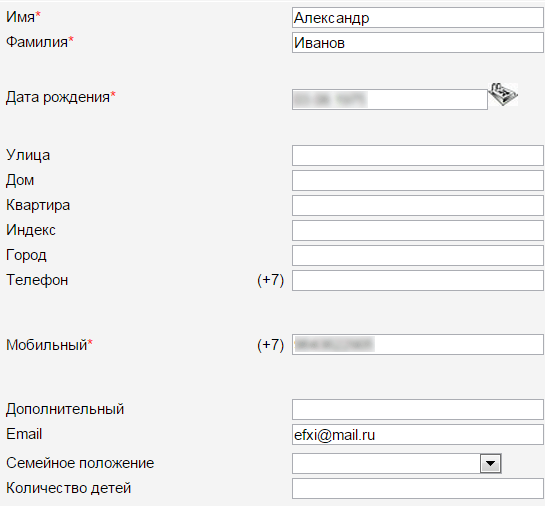Viewport: 545px width, 506px height.
Task: Focus the Индекс postal code field
Action: [x=418, y=230]
